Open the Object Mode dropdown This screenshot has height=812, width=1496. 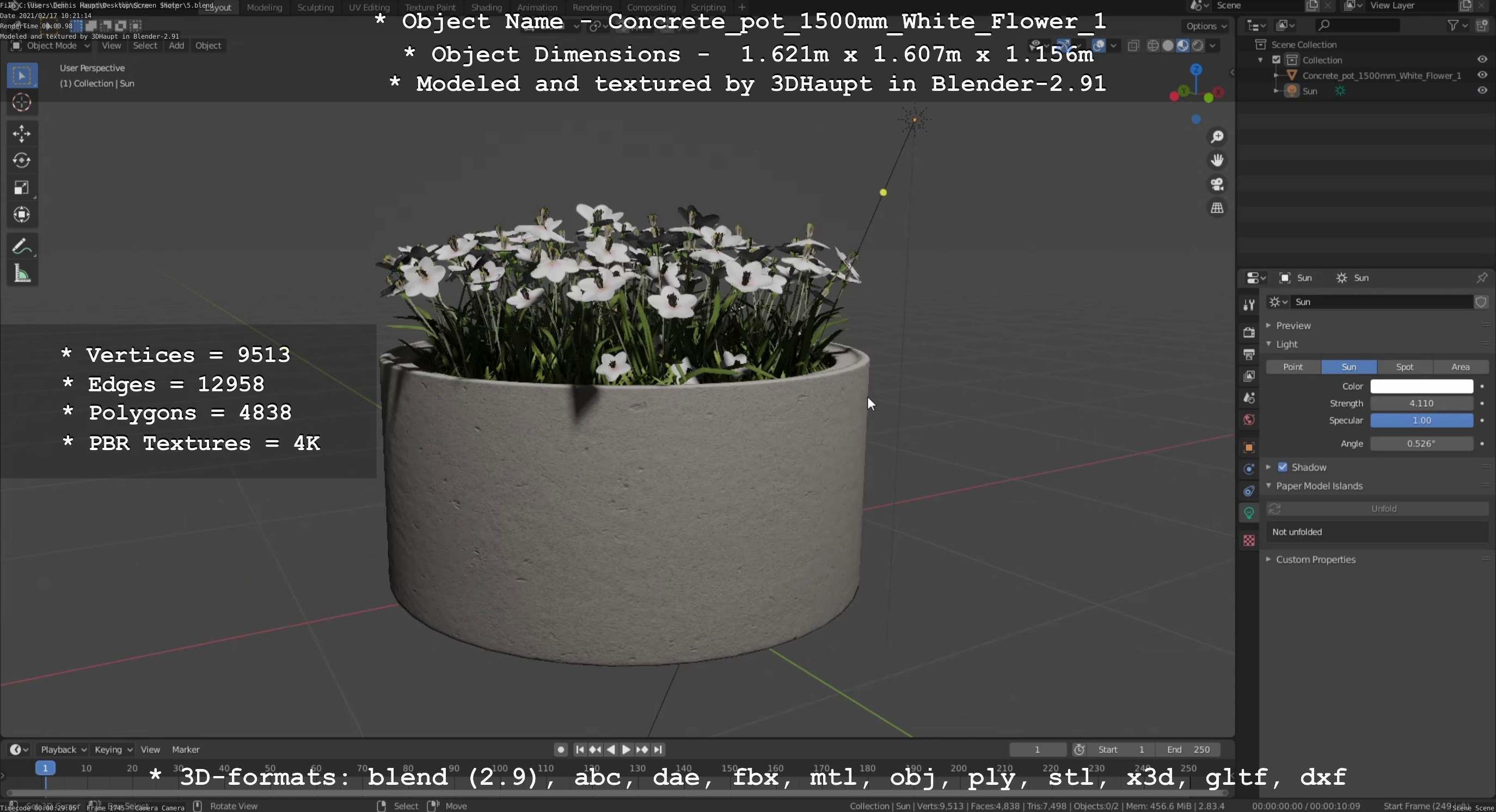pos(51,45)
